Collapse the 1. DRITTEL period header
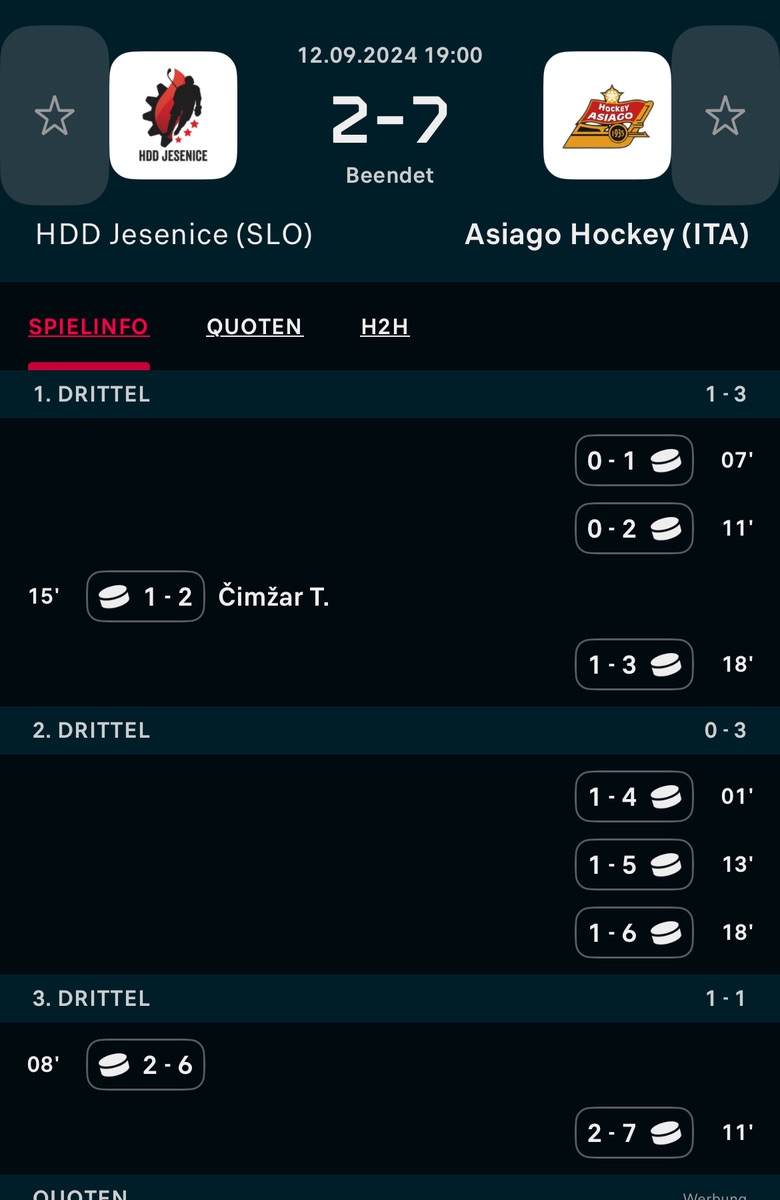780x1200 pixels. tap(390, 394)
